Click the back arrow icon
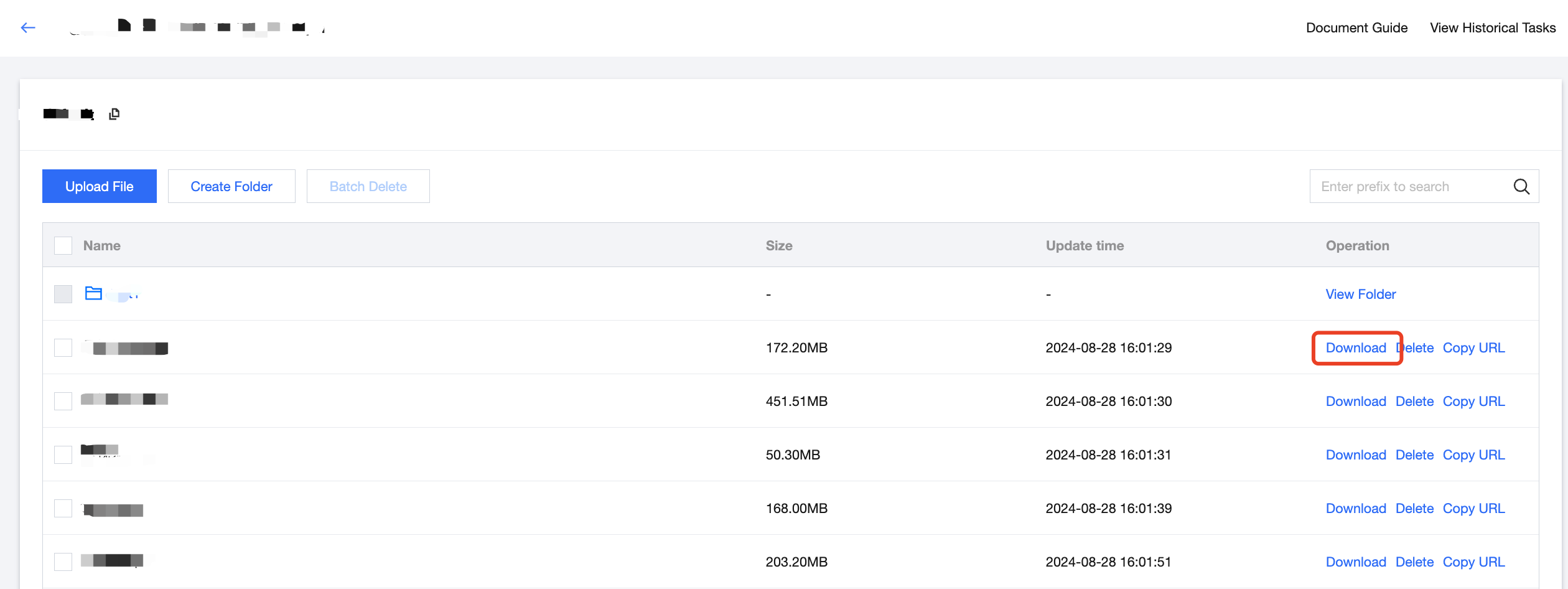 (x=28, y=27)
